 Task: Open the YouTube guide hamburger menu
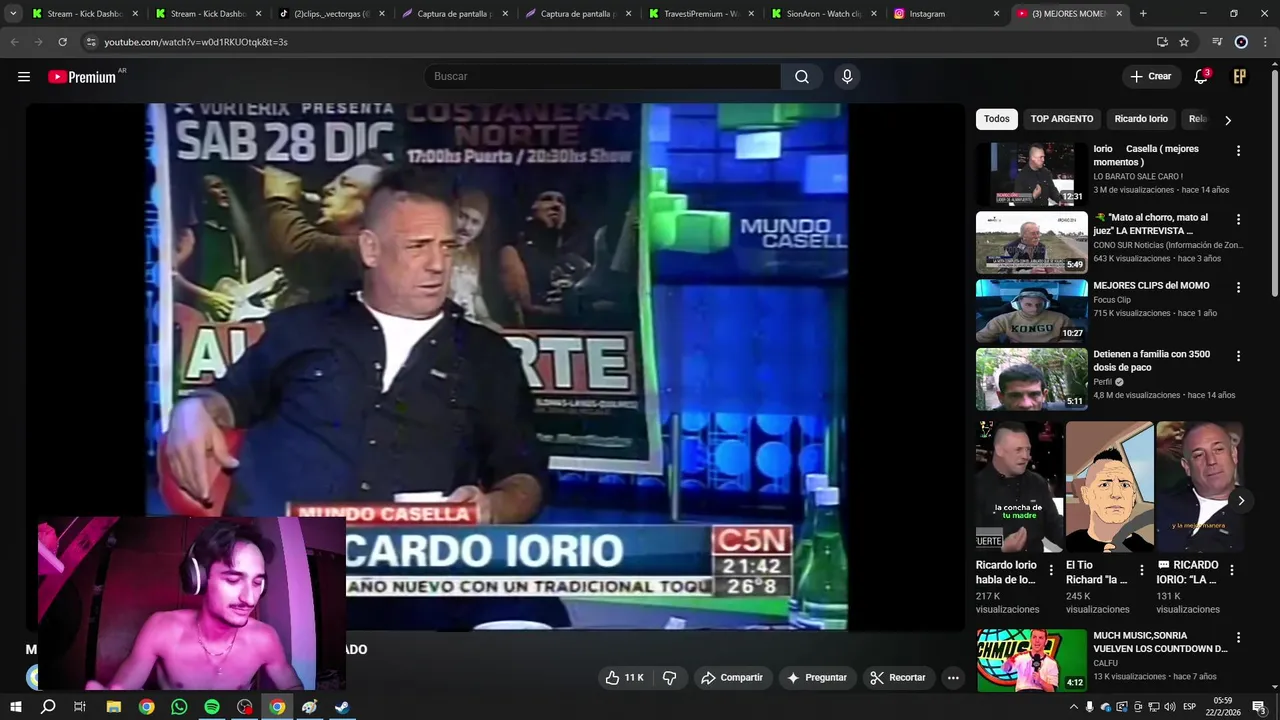(x=24, y=77)
